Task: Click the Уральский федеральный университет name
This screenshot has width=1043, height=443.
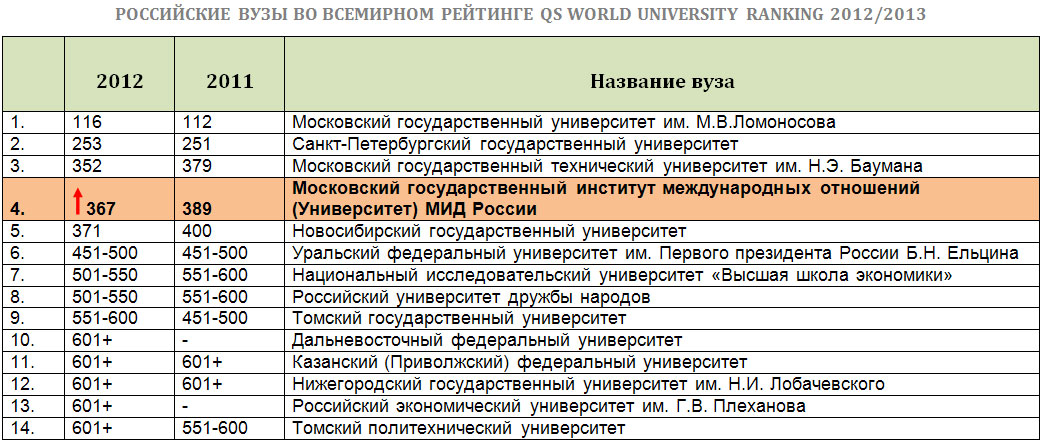Action: pos(655,253)
